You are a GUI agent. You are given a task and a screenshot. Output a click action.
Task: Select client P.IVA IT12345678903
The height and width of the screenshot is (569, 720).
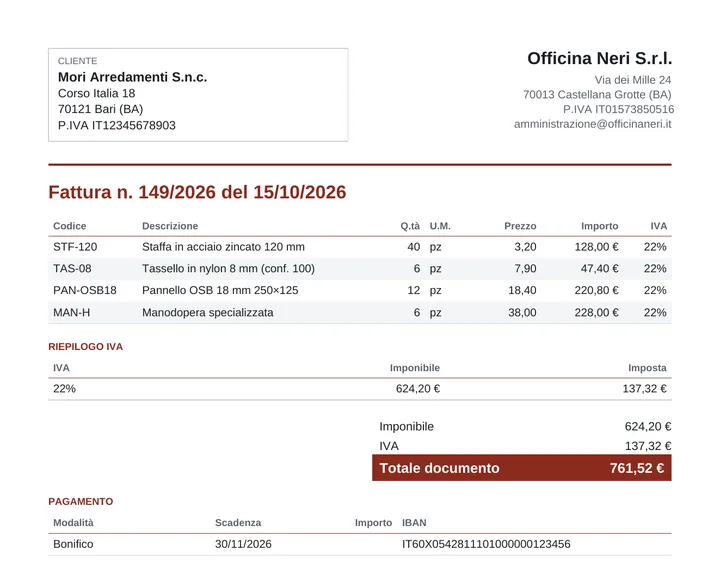pos(117,125)
